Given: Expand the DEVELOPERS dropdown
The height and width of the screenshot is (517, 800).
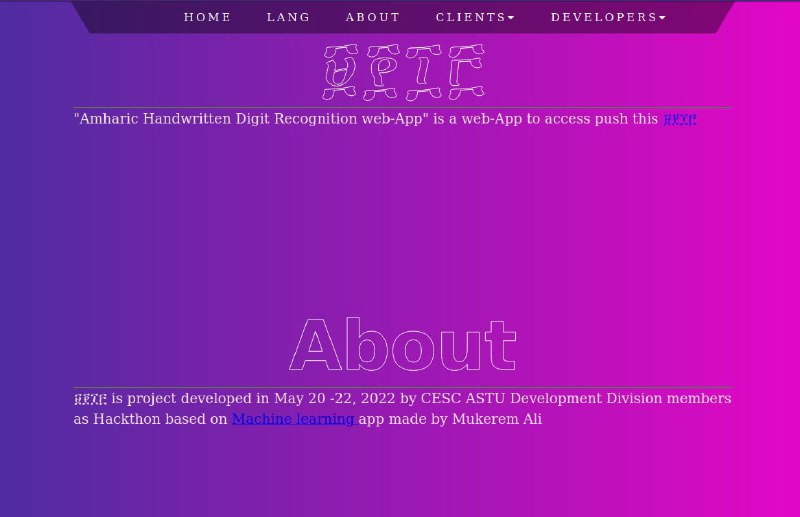Looking at the screenshot, I should click(608, 17).
